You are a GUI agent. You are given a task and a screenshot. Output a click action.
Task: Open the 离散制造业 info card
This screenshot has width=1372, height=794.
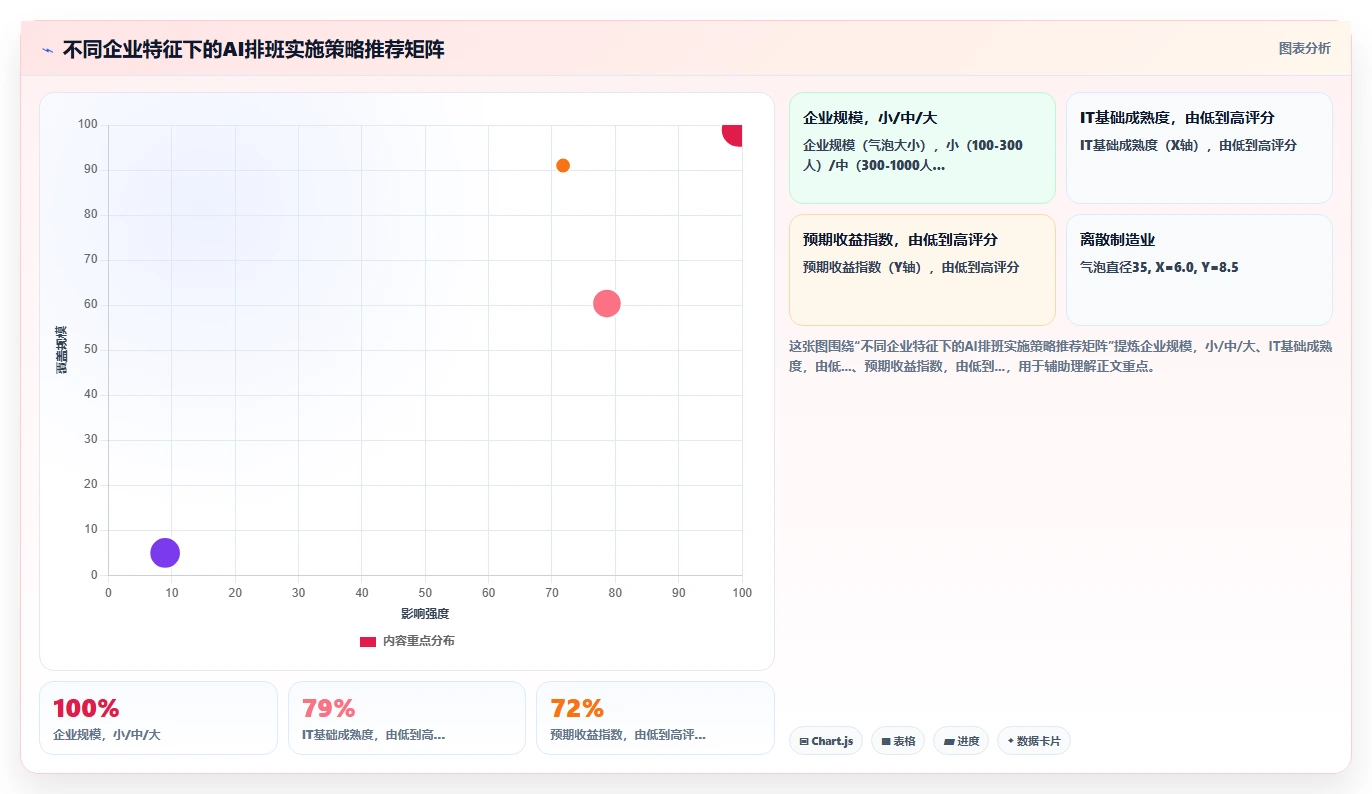pyautogui.click(x=1199, y=270)
